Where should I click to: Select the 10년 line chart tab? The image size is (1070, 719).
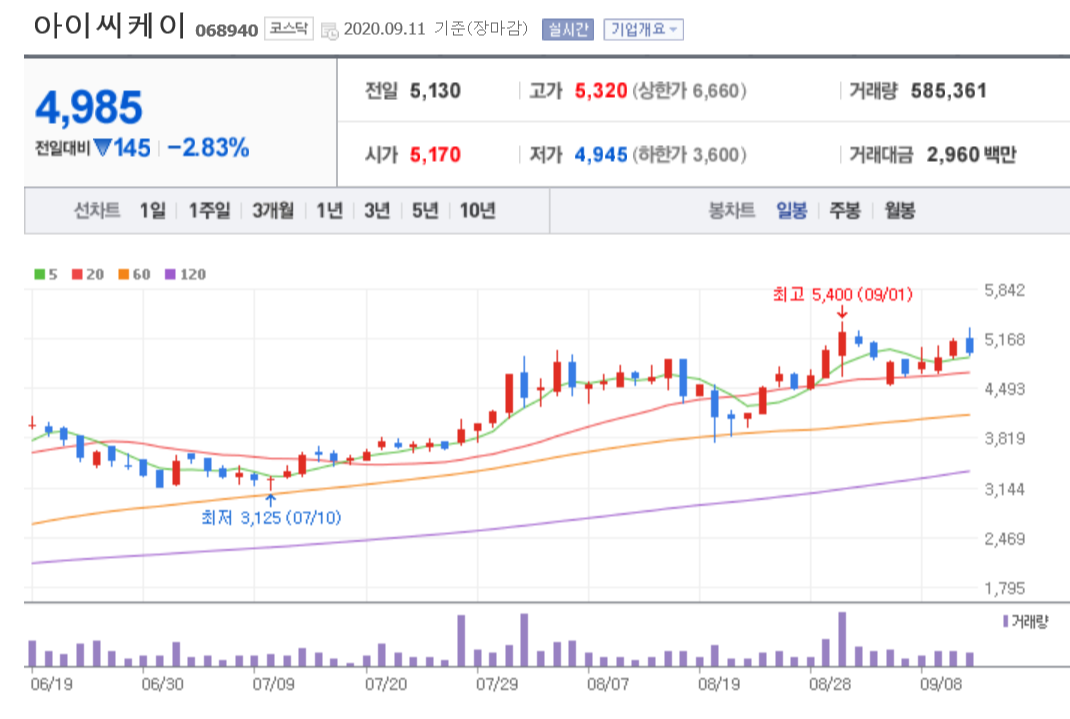tap(478, 210)
